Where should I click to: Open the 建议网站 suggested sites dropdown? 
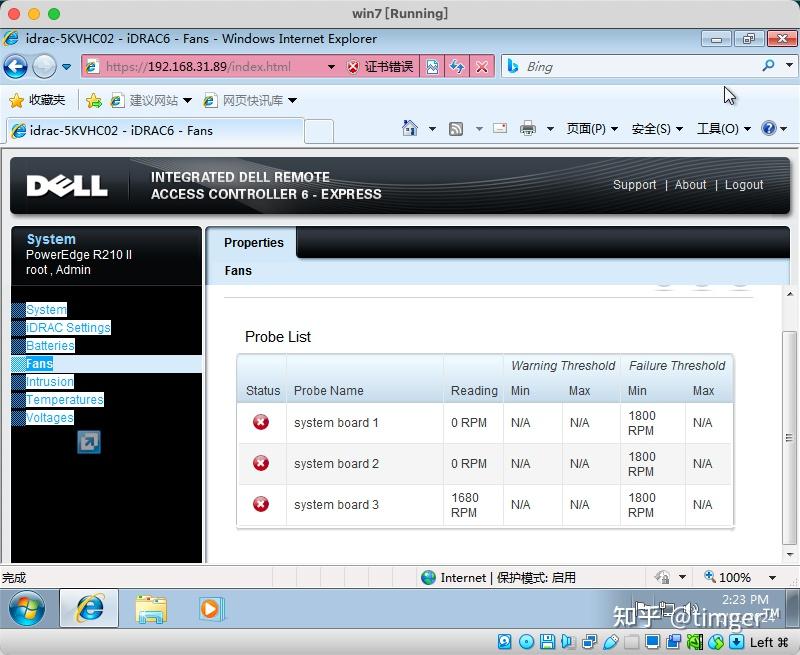point(152,100)
